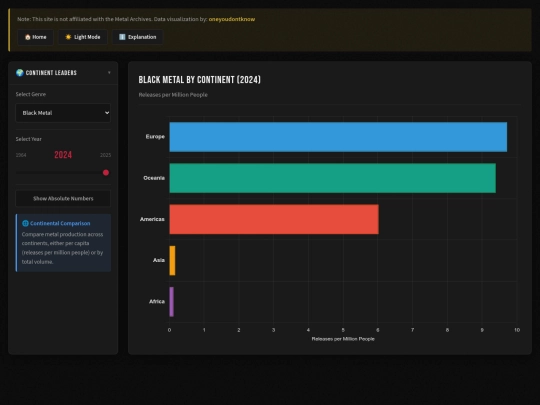Click the large 2024 year value
Image resolution: width=540 pixels, height=405 pixels.
[63, 155]
